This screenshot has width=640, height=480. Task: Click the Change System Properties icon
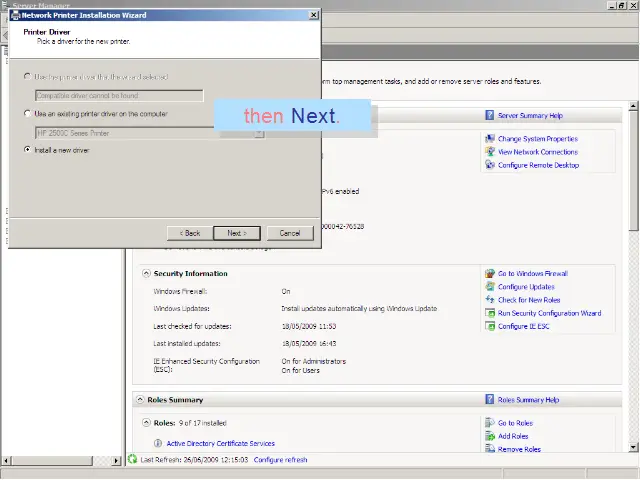coord(489,139)
